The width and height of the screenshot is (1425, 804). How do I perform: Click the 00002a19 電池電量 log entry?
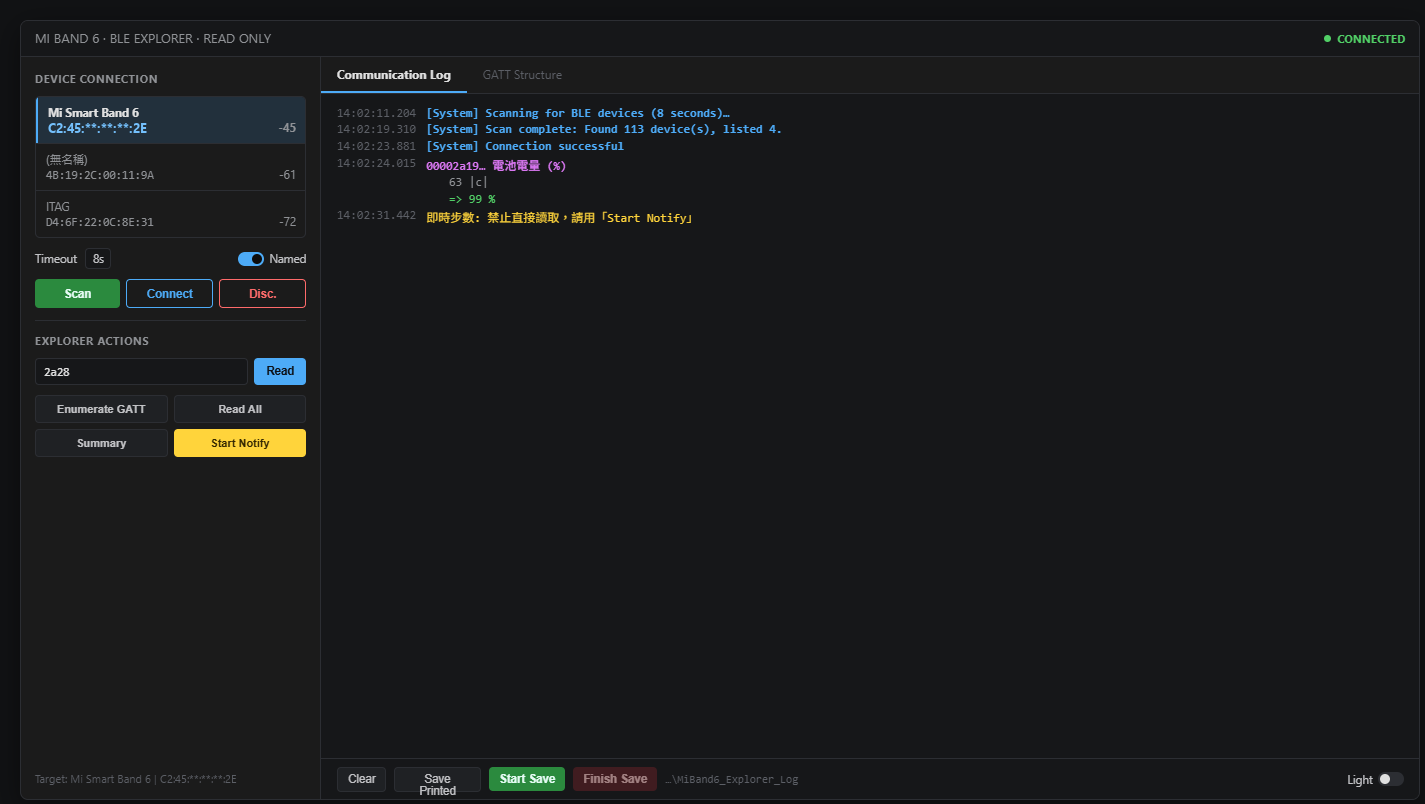click(x=496, y=166)
